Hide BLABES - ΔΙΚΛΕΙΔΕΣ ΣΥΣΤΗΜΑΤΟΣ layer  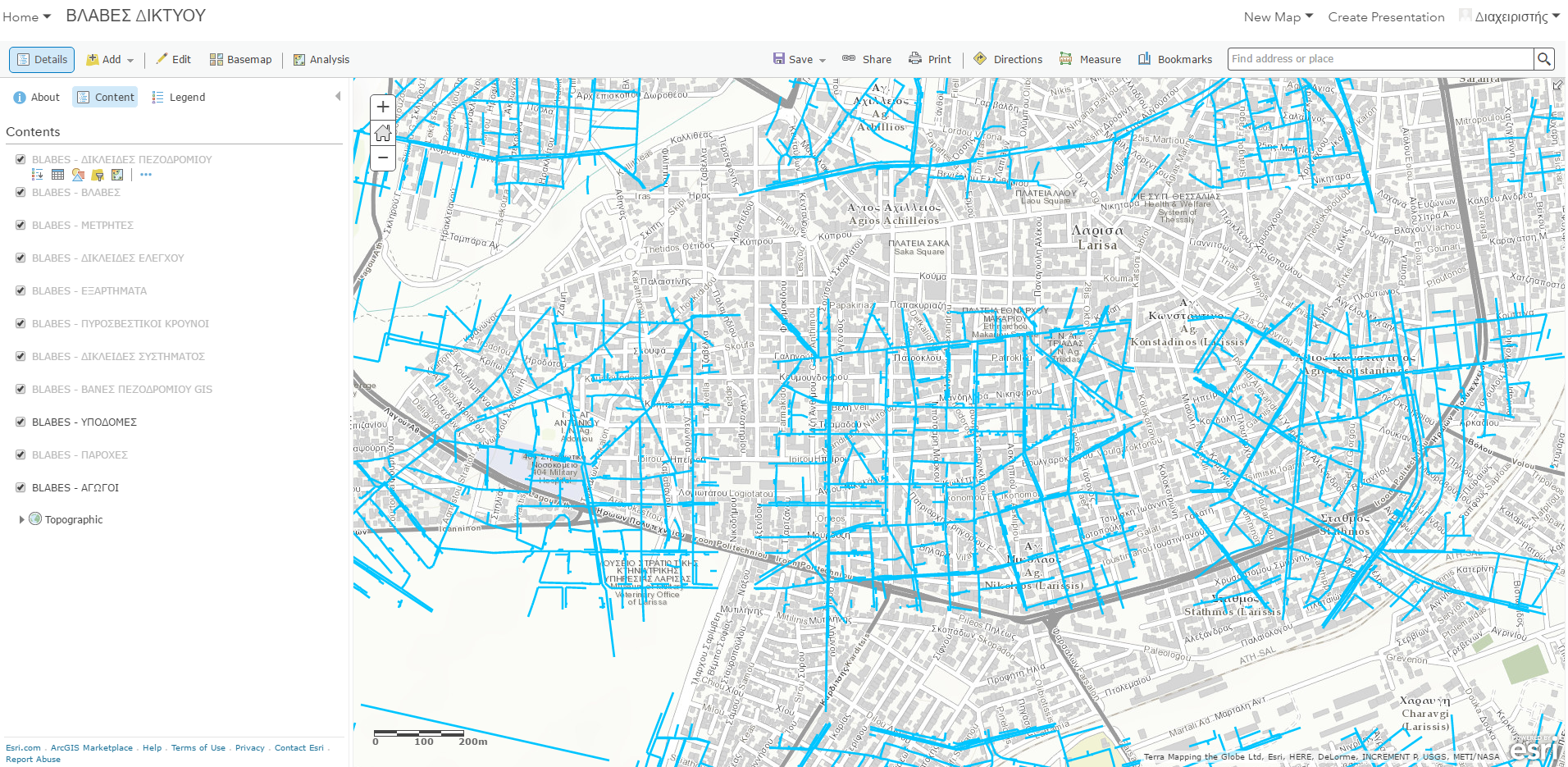click(x=21, y=356)
